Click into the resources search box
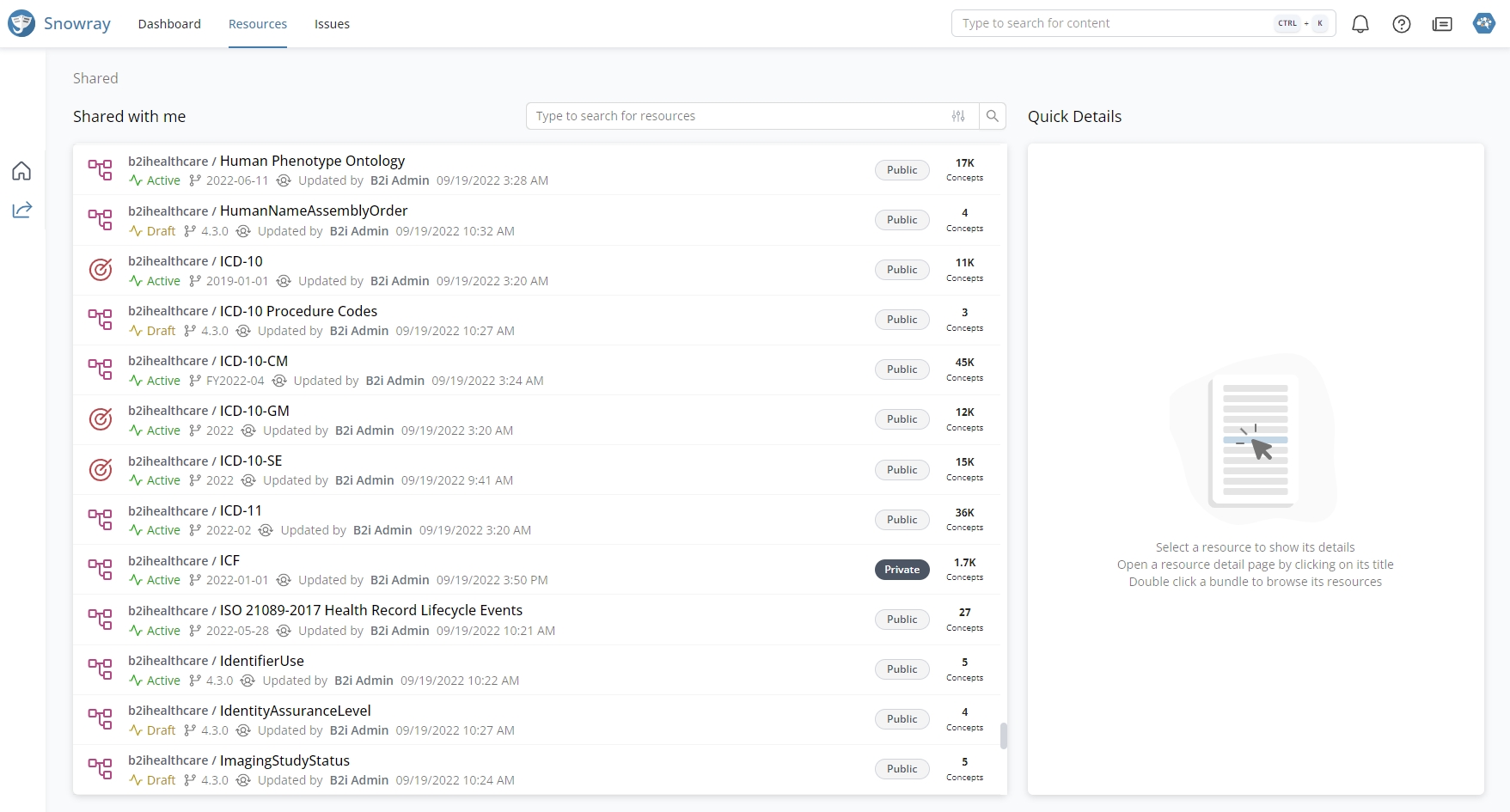 point(735,116)
